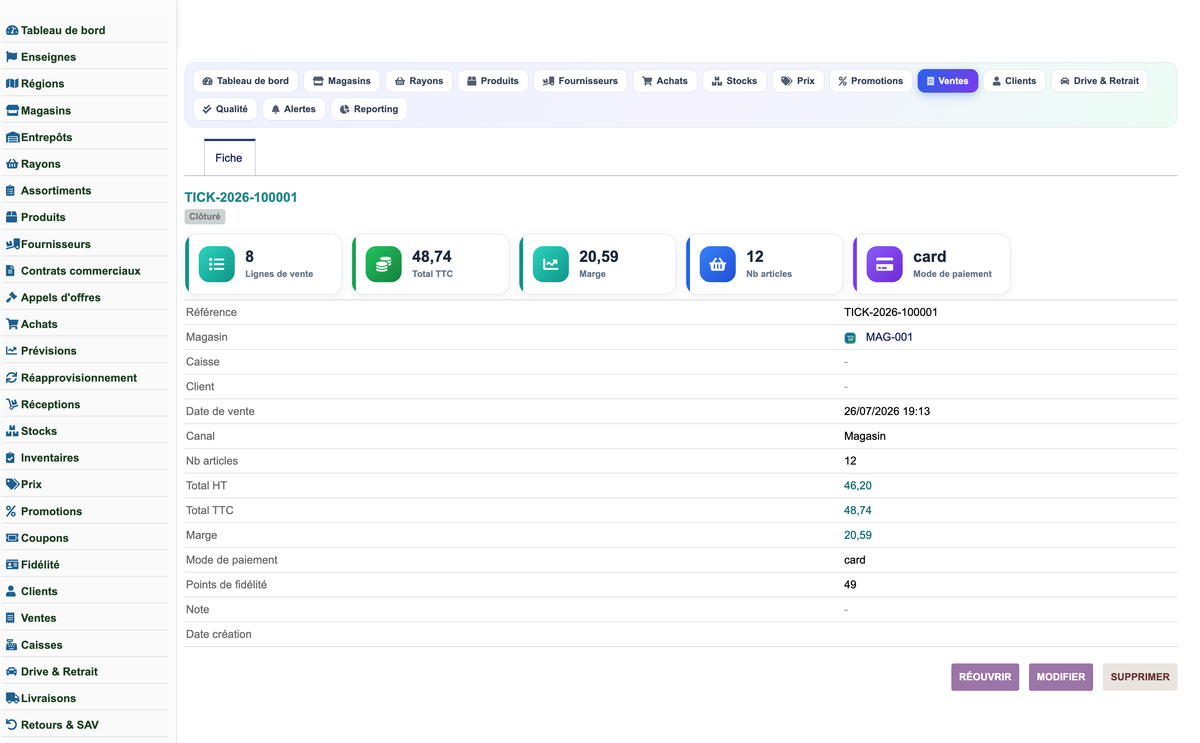Click the RÉOUVRIR button

point(985,677)
